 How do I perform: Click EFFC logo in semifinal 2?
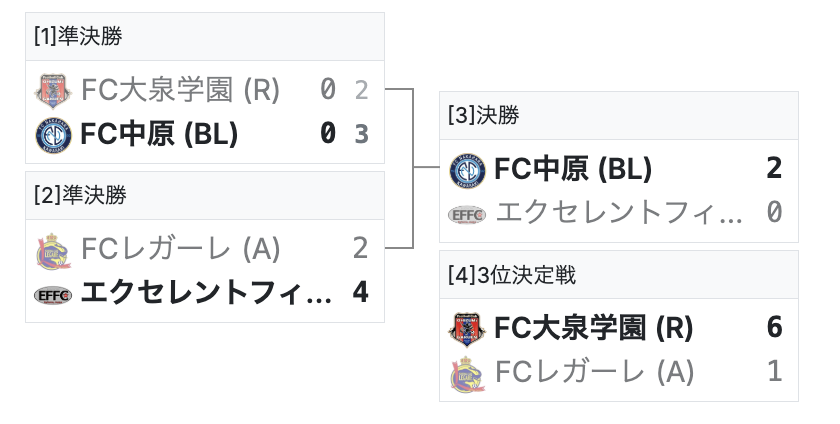point(54,293)
